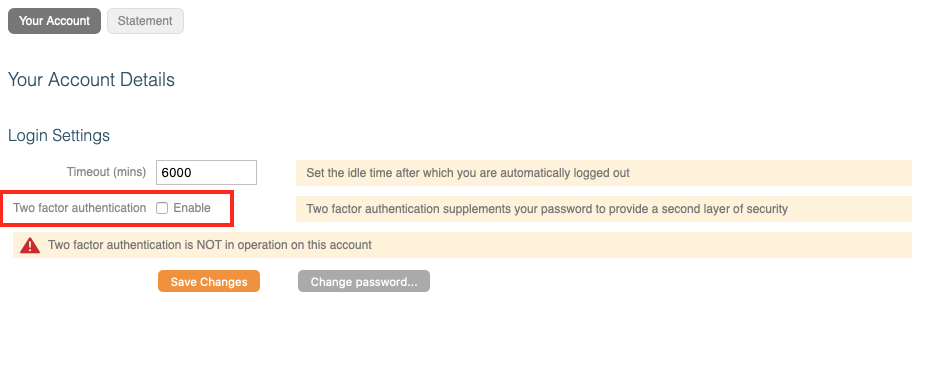Click the idle time logout hint banner
The height and width of the screenshot is (390, 933).
coord(603,173)
